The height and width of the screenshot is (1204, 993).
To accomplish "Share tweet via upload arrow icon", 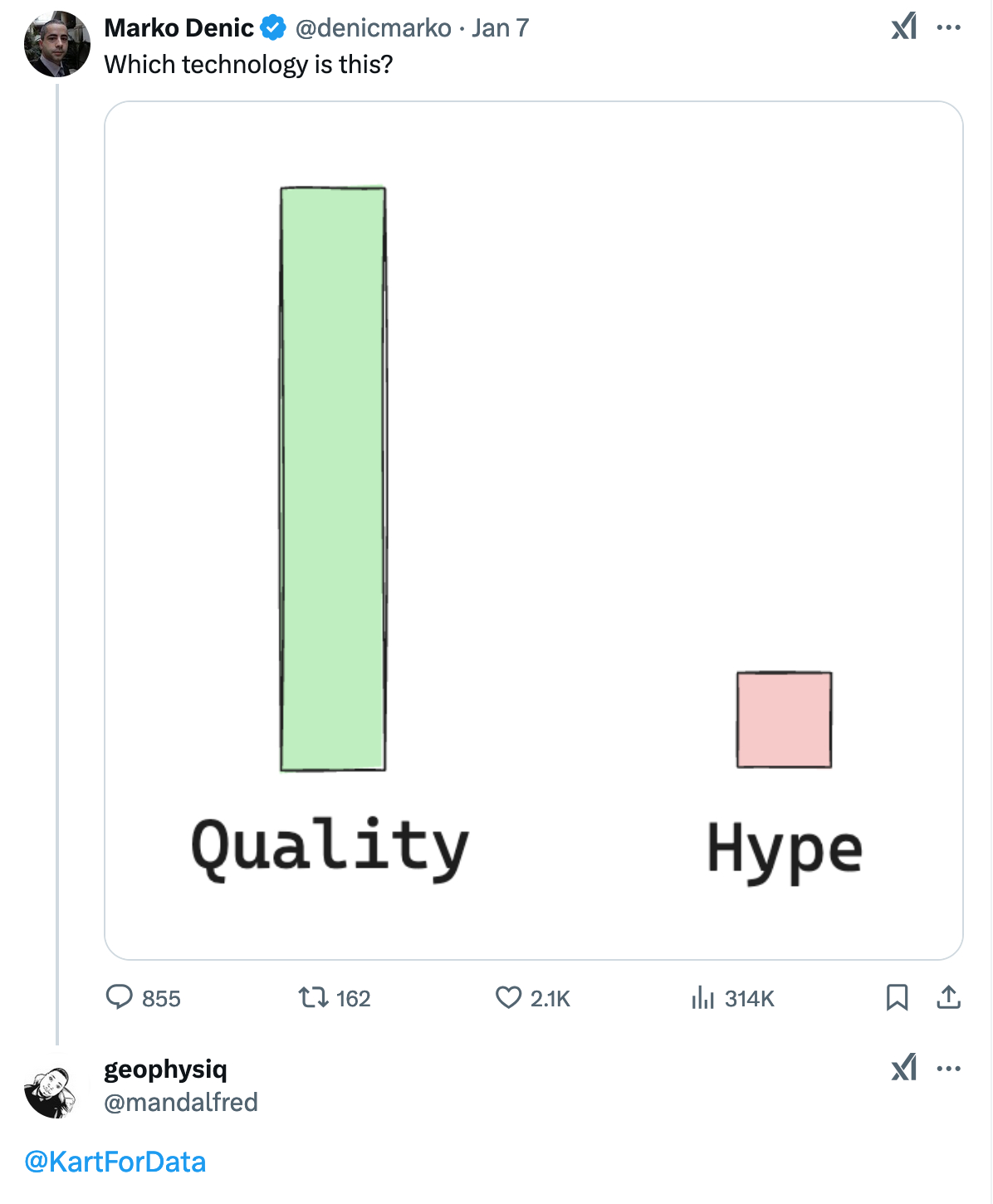I will point(948,997).
